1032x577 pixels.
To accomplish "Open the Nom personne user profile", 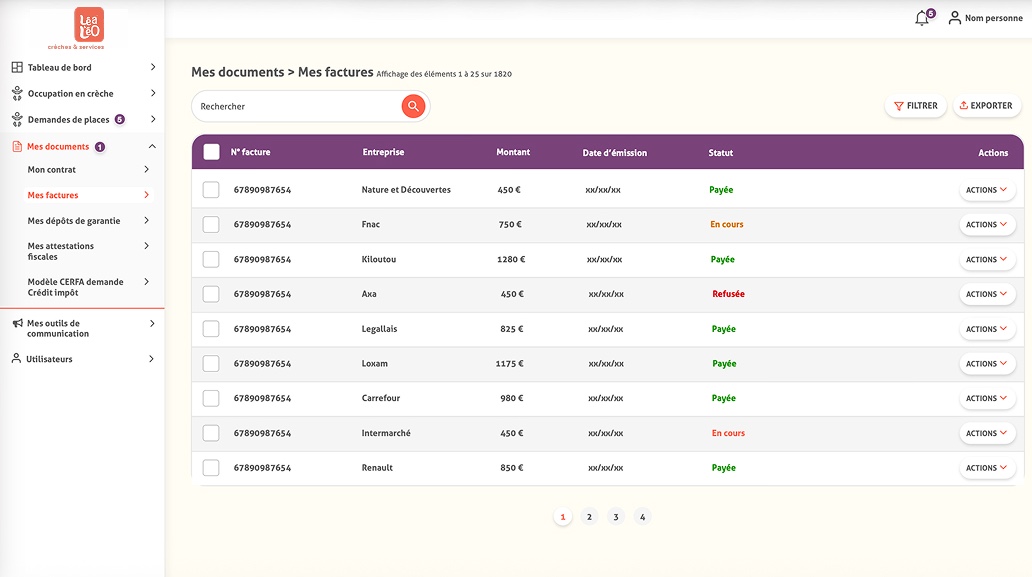I will coord(985,18).
